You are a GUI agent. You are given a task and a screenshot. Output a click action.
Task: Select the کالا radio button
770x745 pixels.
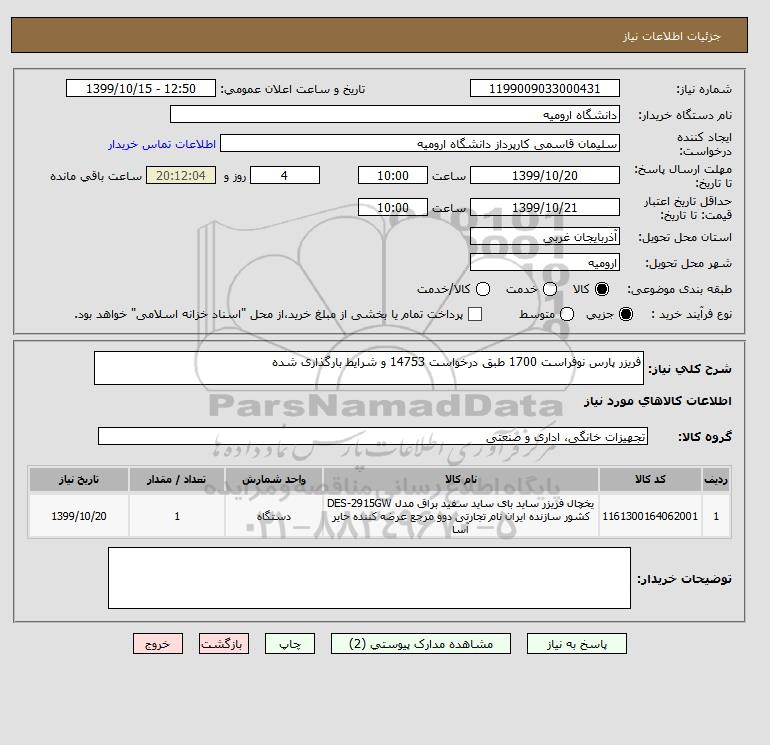pyautogui.click(x=601, y=289)
